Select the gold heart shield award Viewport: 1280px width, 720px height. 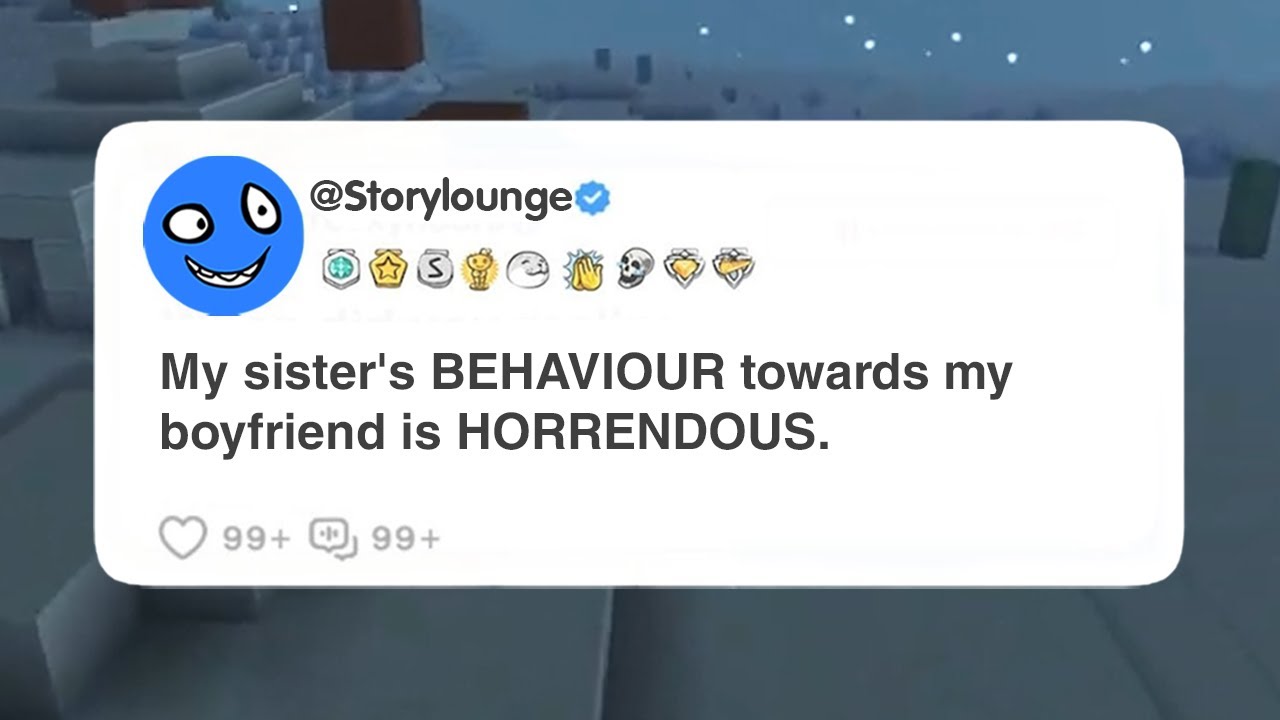pyautogui.click(x=685, y=268)
